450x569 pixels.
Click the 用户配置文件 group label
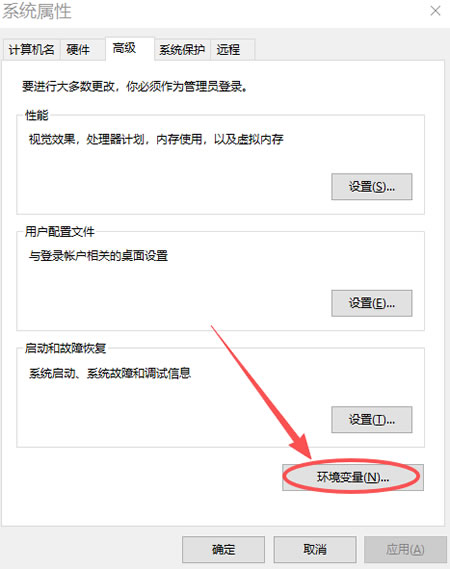click(60, 232)
